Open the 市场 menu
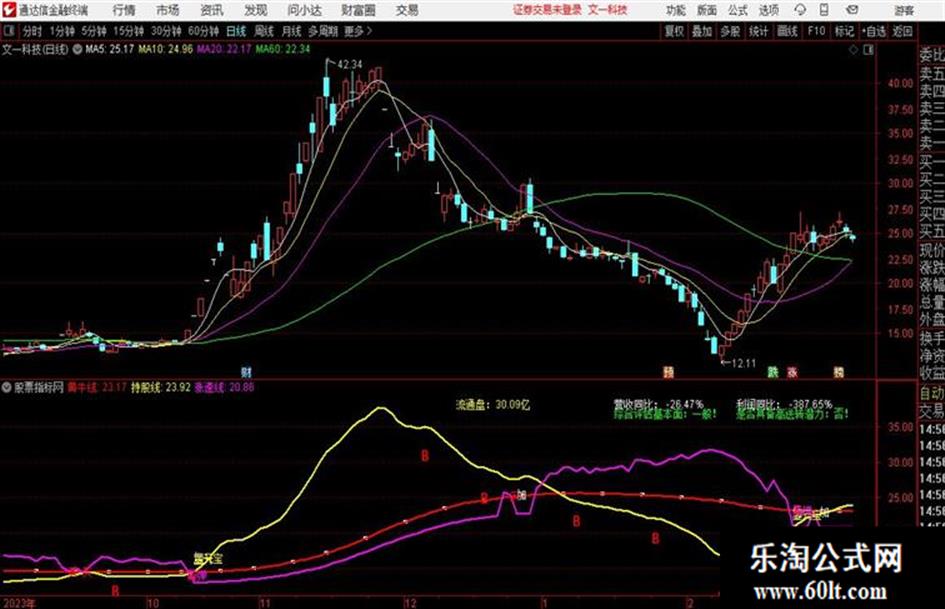This screenshot has width=945, height=609. pos(168,10)
